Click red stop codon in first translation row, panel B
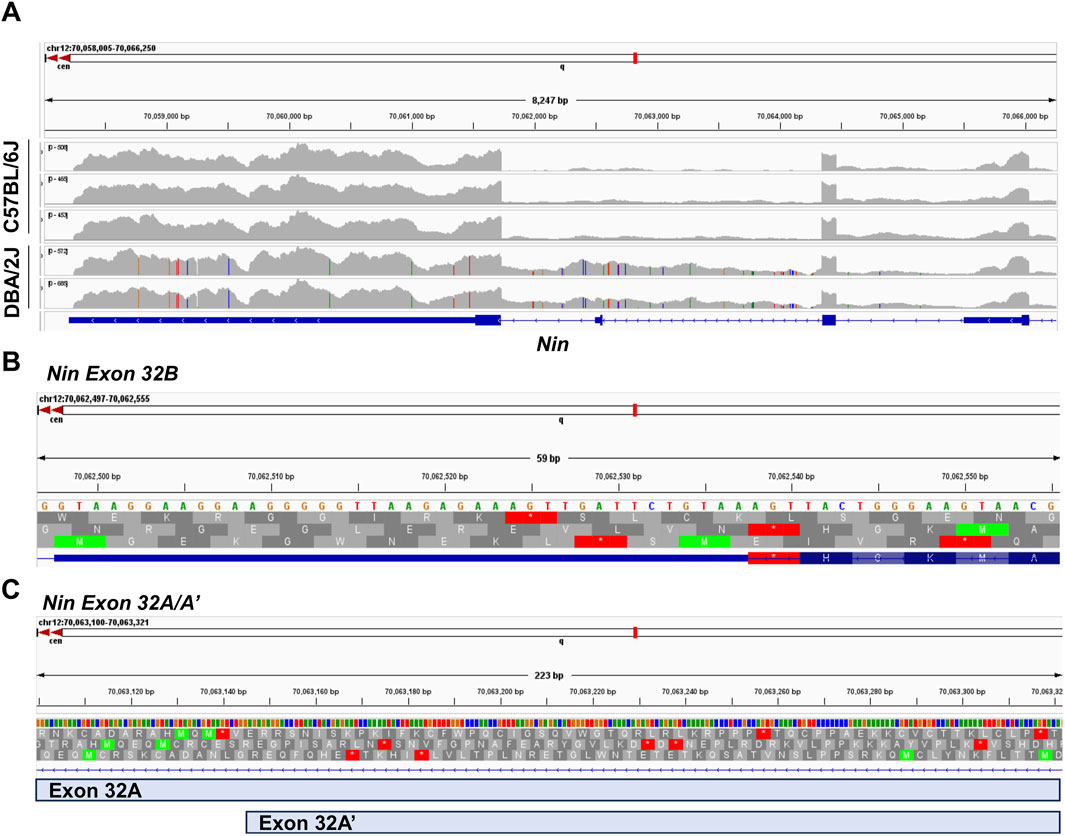Viewport: 1065px width, 836px height. coord(530,517)
